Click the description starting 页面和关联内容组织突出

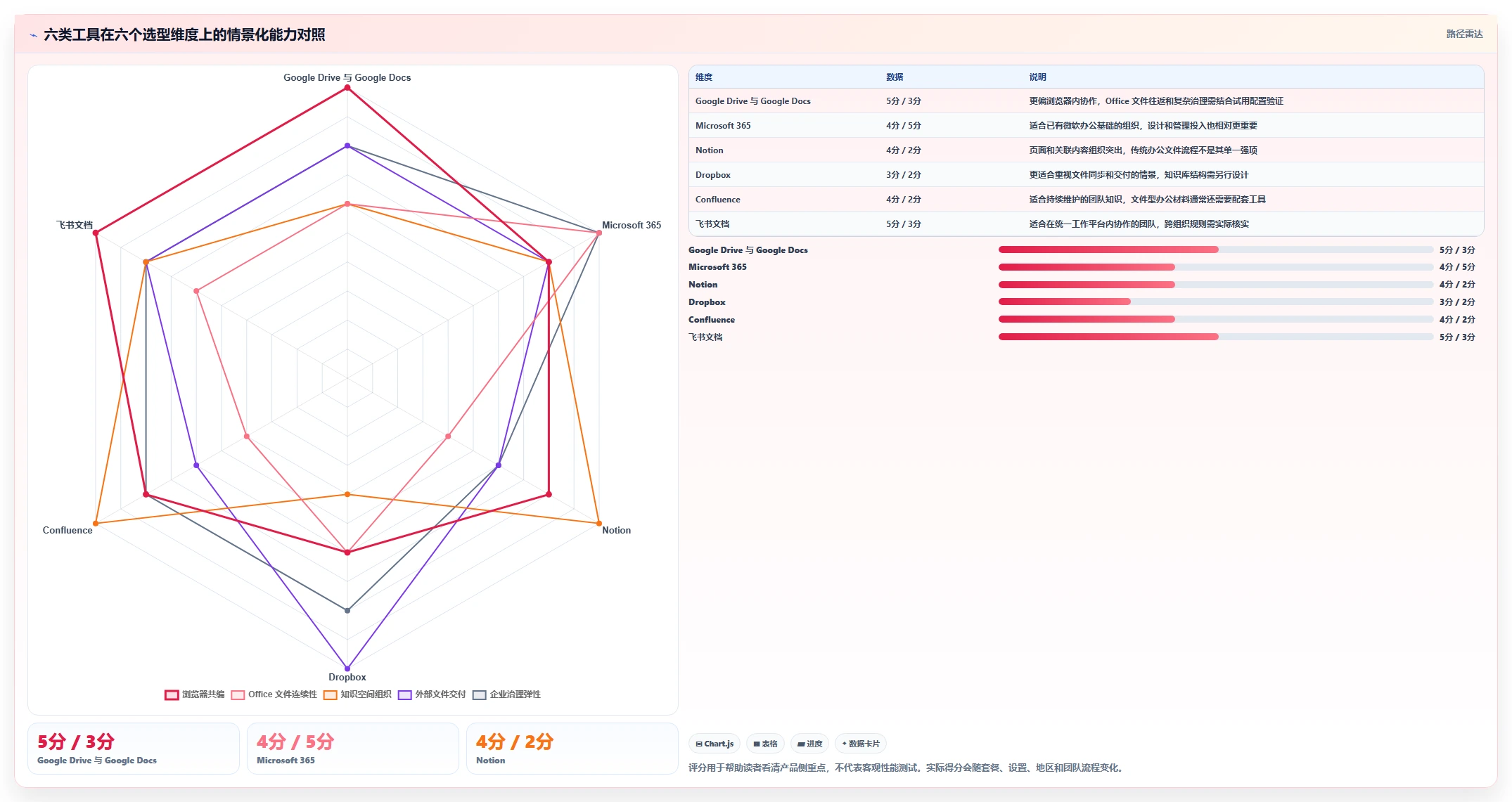click(1143, 150)
